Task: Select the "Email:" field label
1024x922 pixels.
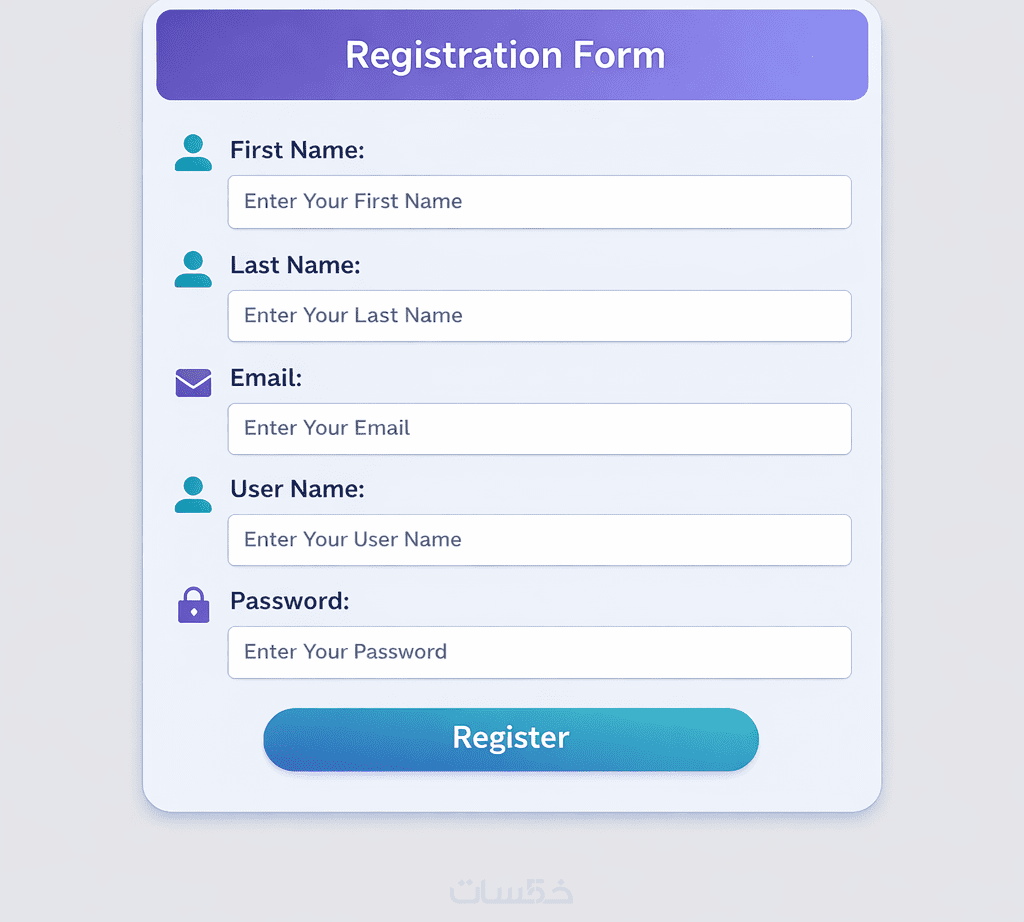Action: click(x=266, y=378)
